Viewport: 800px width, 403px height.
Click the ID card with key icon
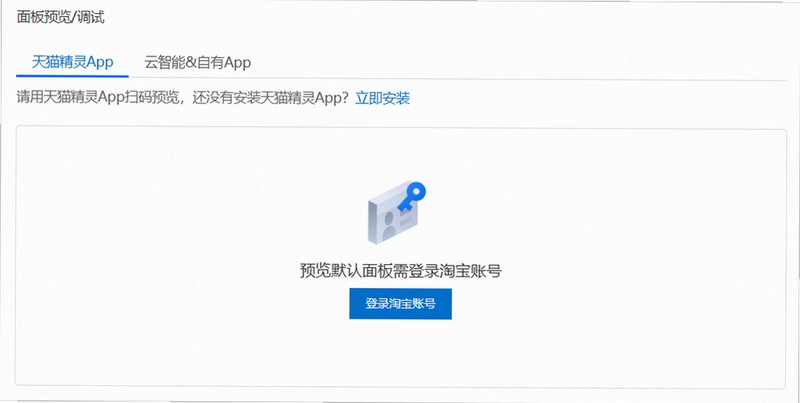click(x=397, y=212)
